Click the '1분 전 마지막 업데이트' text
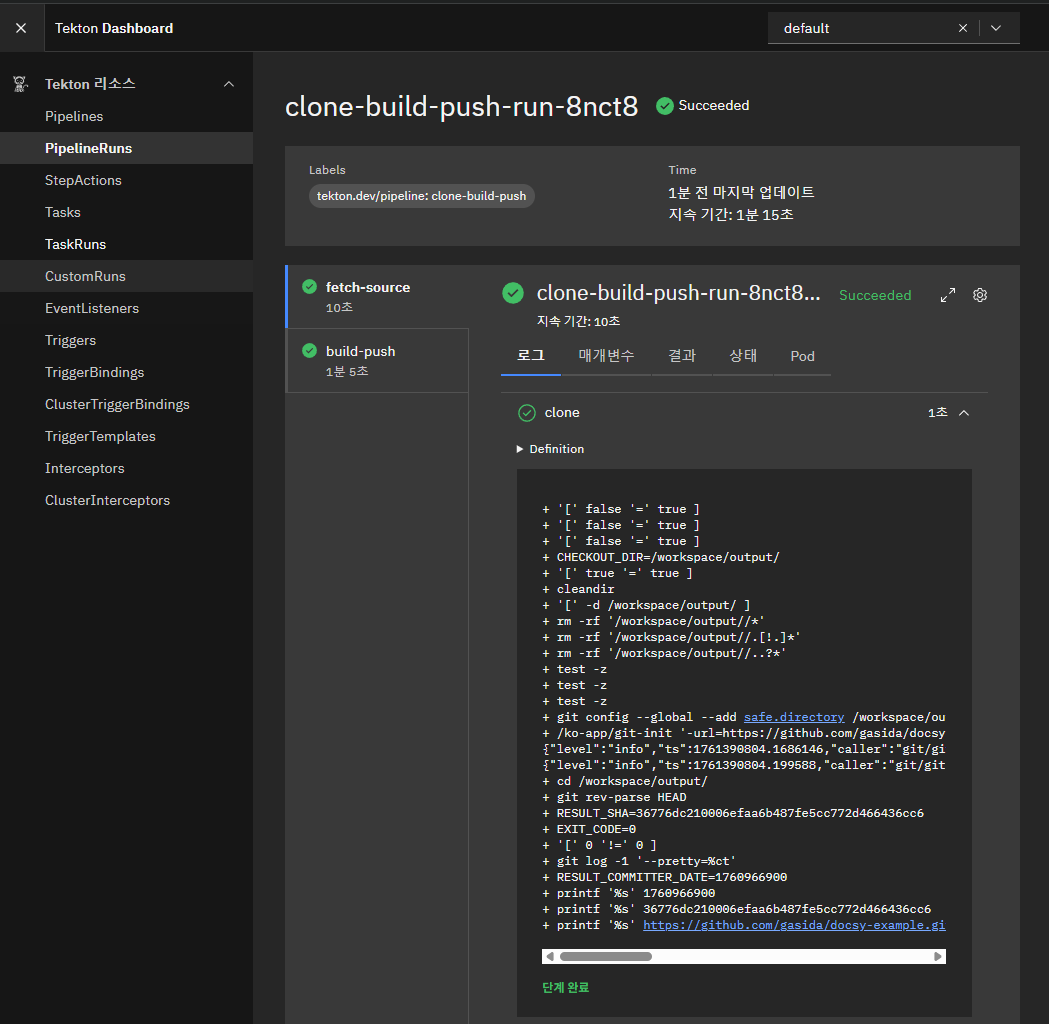Viewport: 1049px width, 1024px height. coord(741,193)
